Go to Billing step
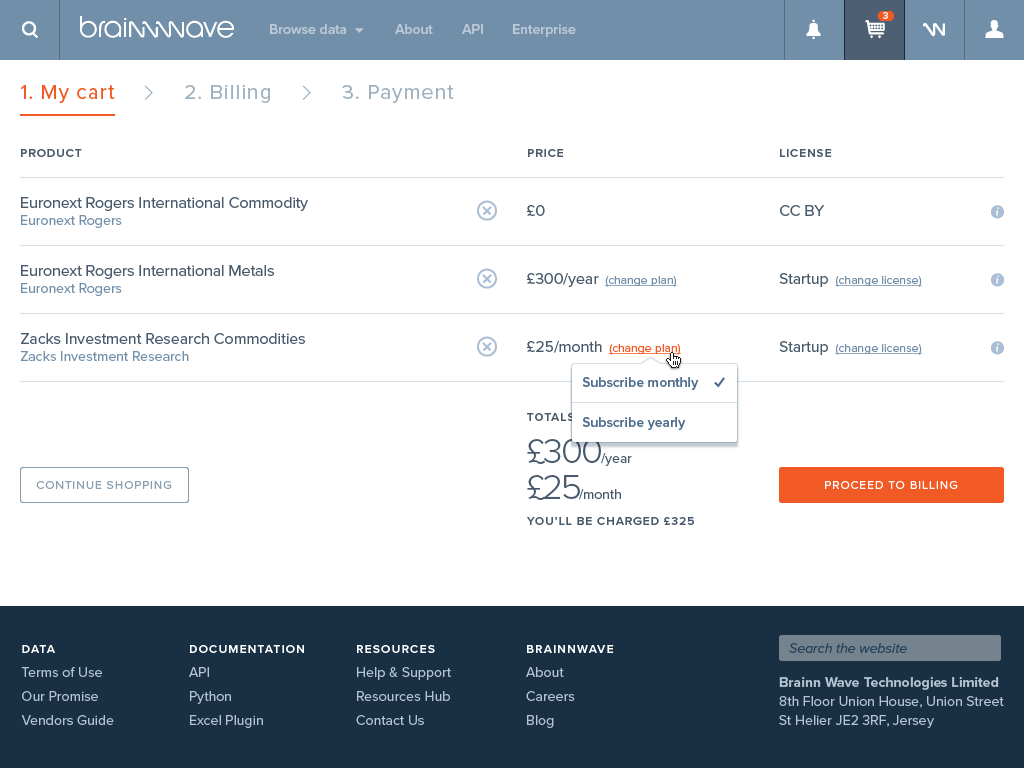This screenshot has width=1024, height=768. click(228, 93)
